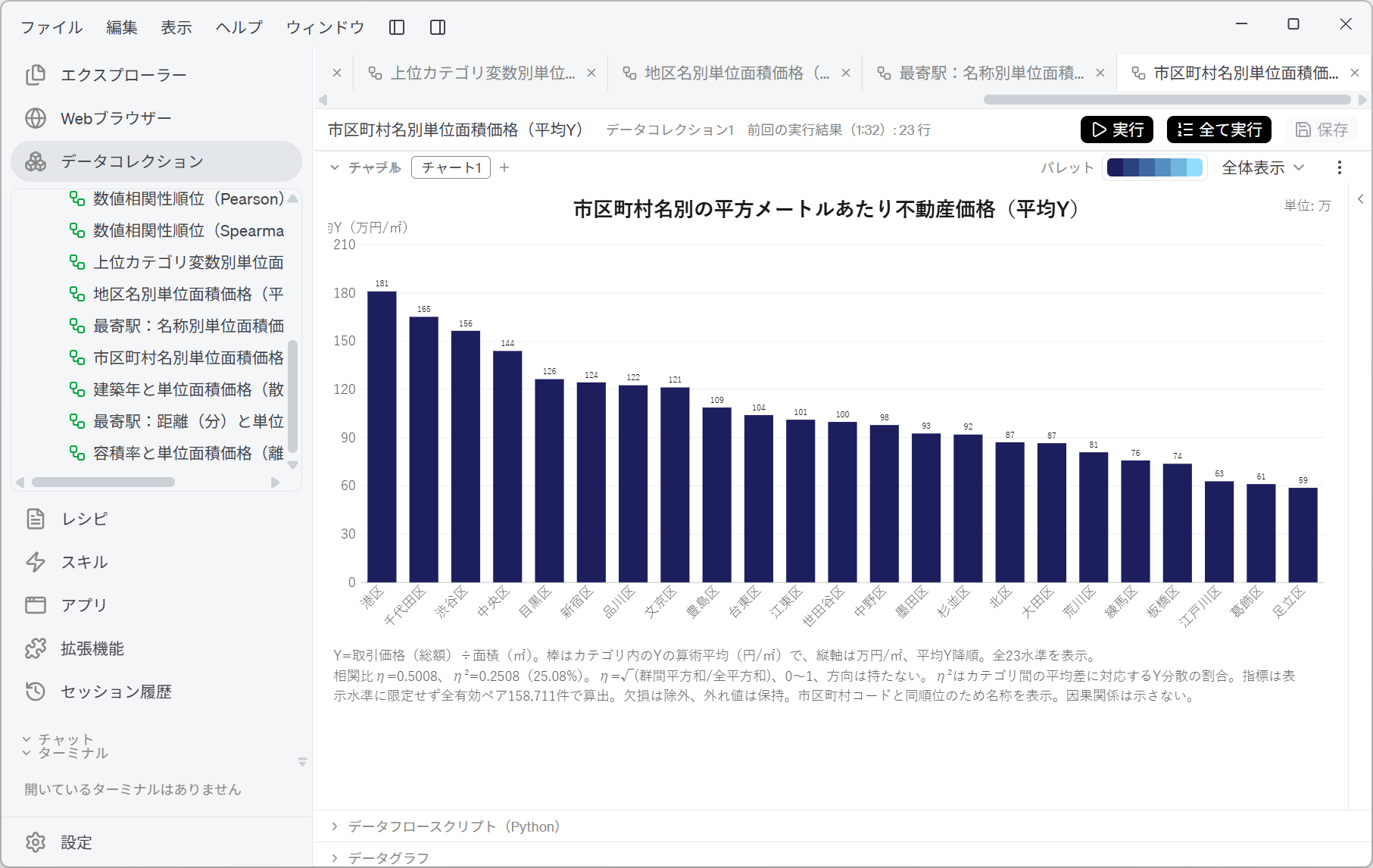Toggle the right sidebar layout icon

pyautogui.click(x=438, y=27)
